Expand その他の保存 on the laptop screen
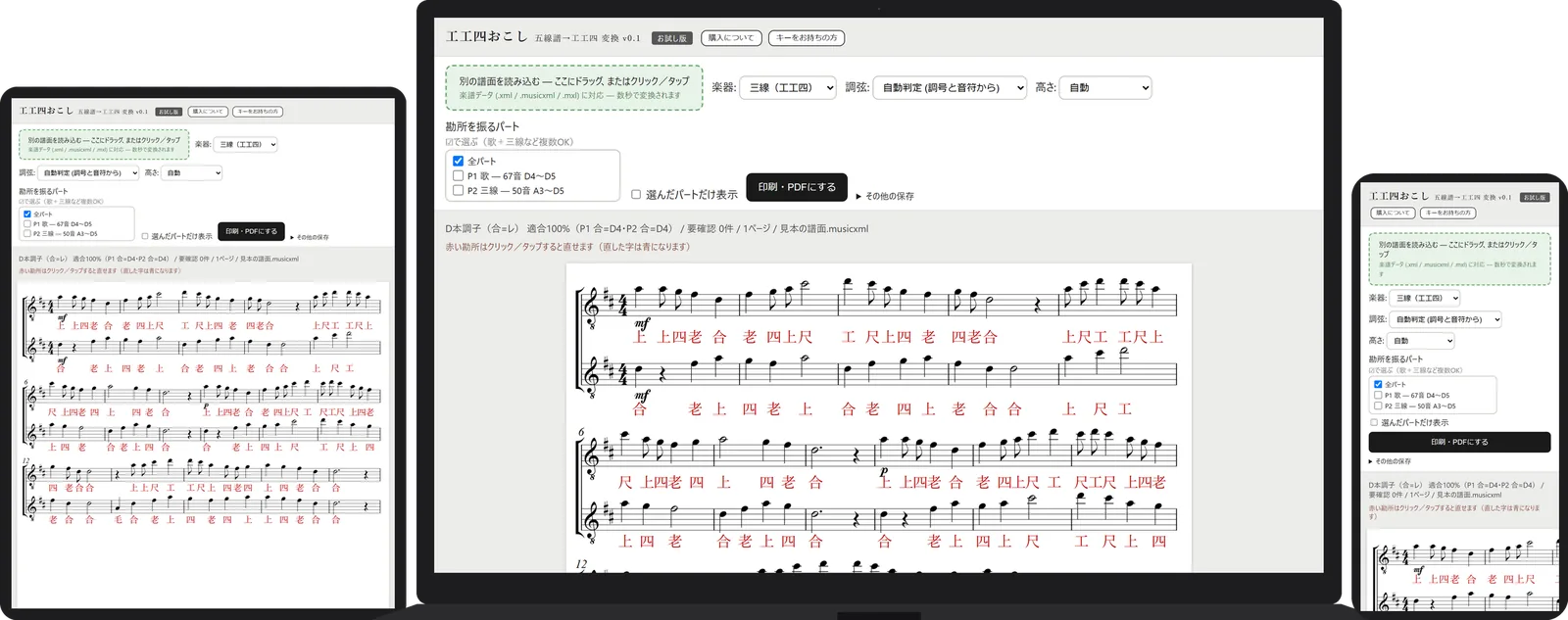The height and width of the screenshot is (620, 1568). point(885,196)
